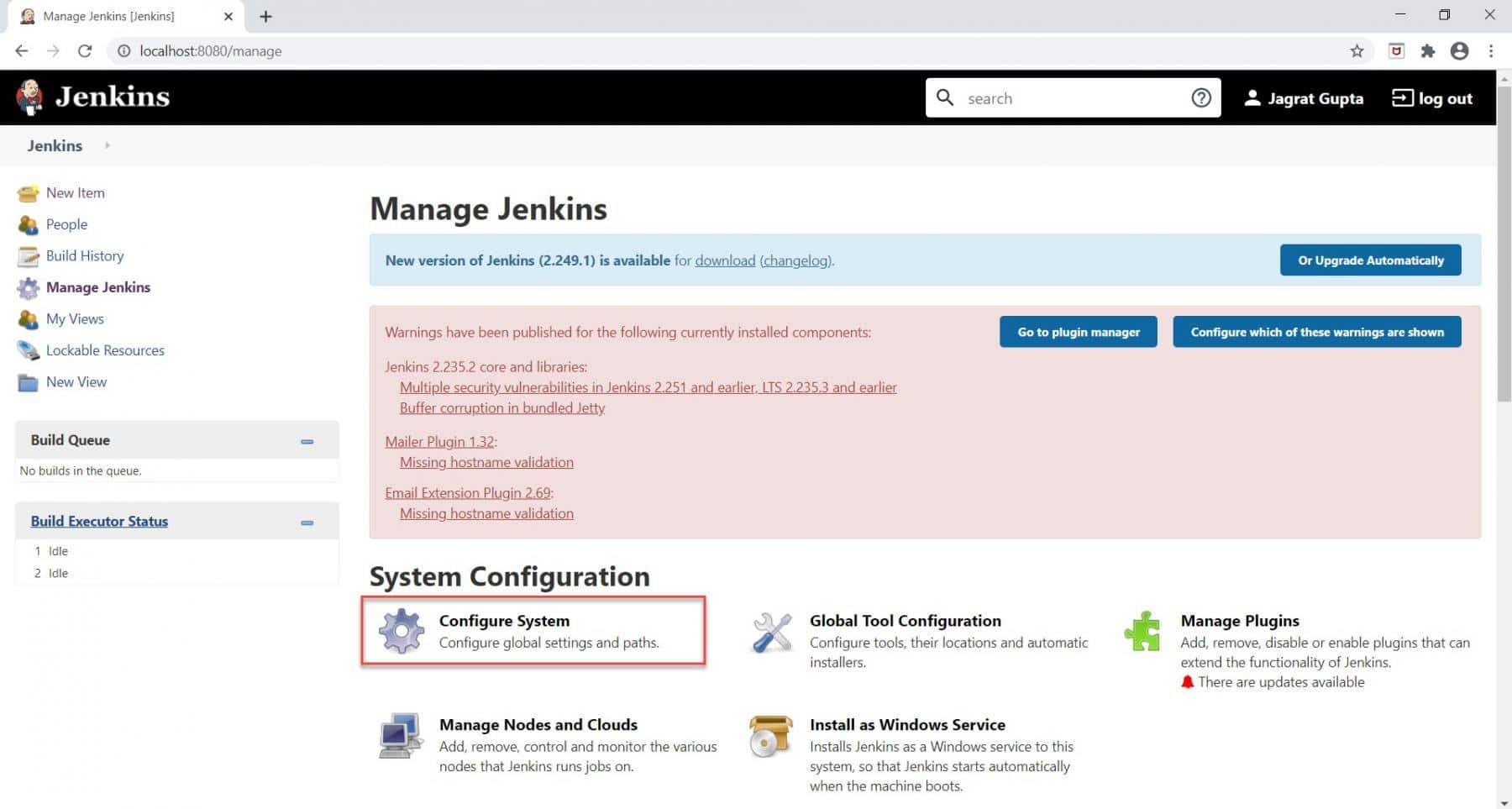1512x809 pixels.
Task: Open the Configure System title link
Action: coord(504,621)
